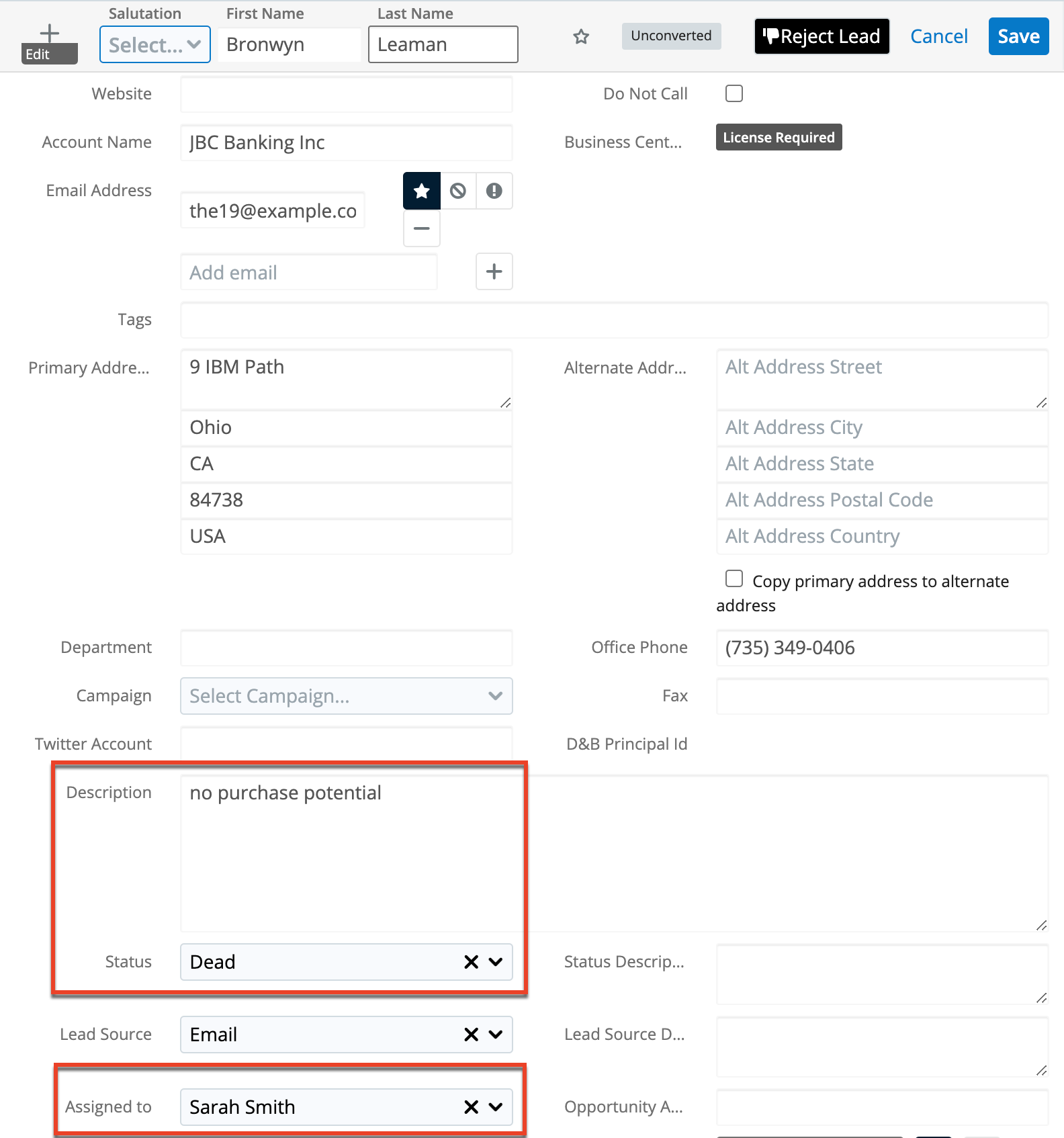This screenshot has height=1138, width=1064.
Task: Click the Unconverted status badge
Action: [671, 36]
